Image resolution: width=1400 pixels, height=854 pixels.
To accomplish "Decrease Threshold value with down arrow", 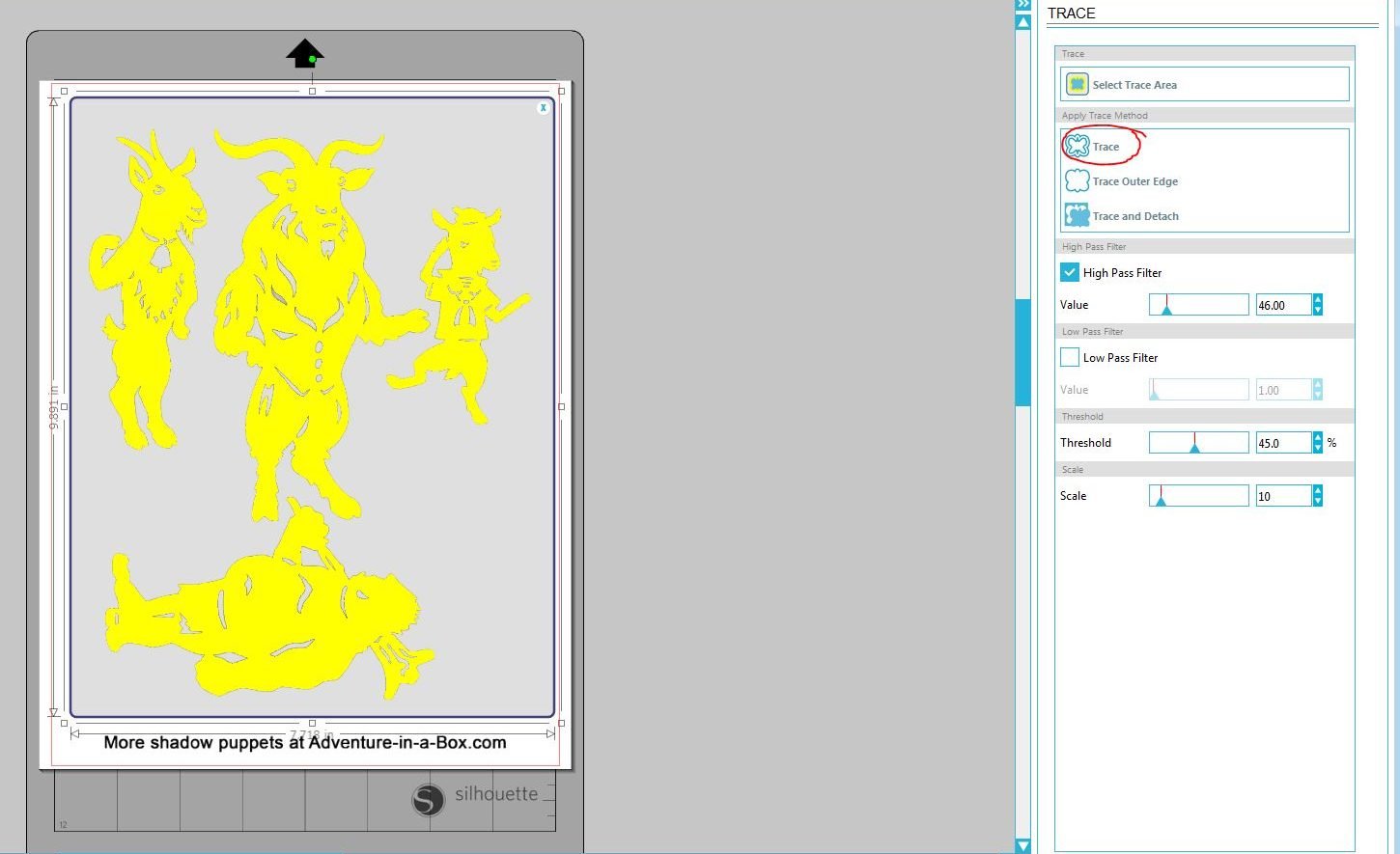I will (x=1318, y=448).
